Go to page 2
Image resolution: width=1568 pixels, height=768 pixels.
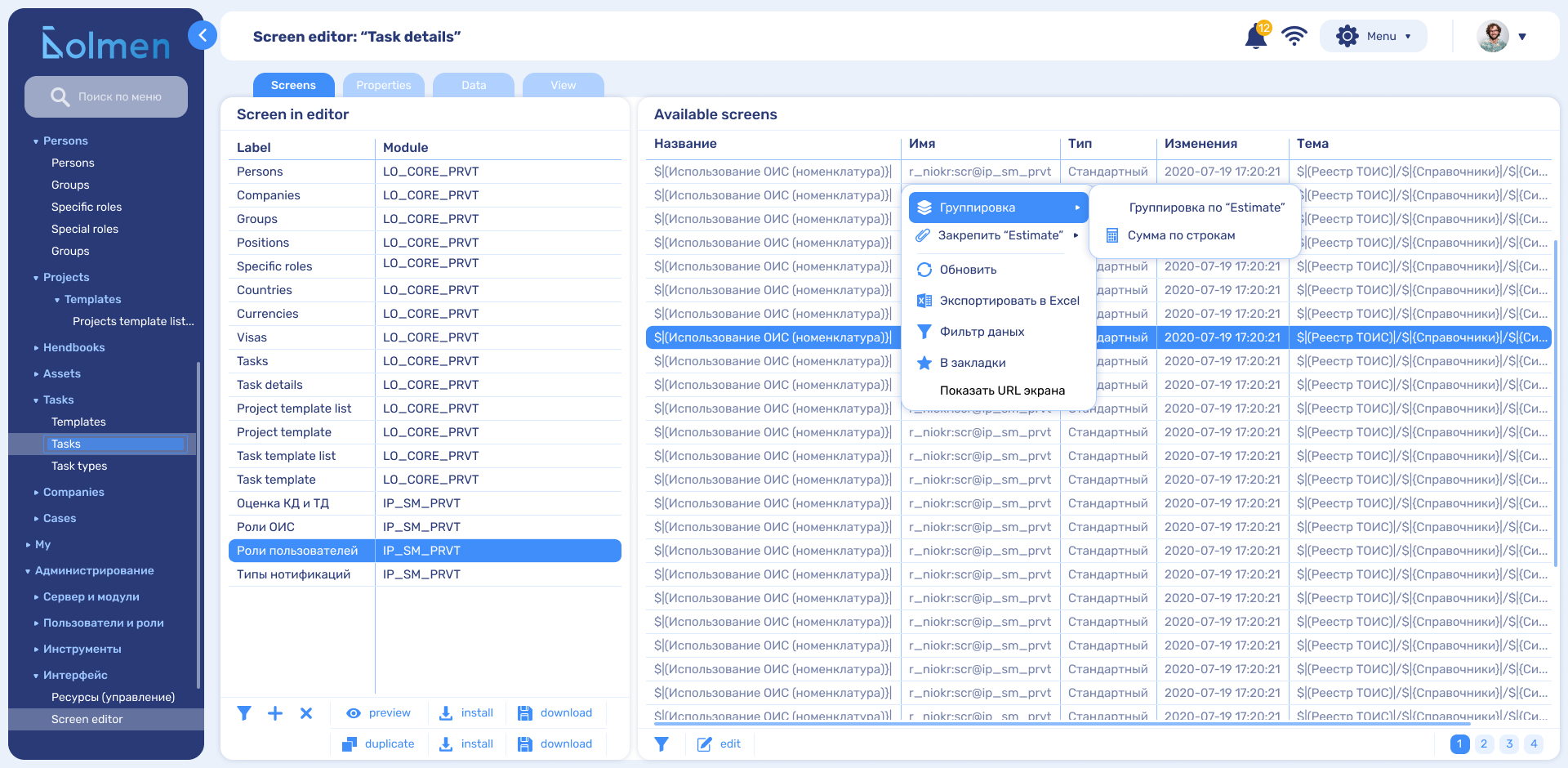[1485, 744]
